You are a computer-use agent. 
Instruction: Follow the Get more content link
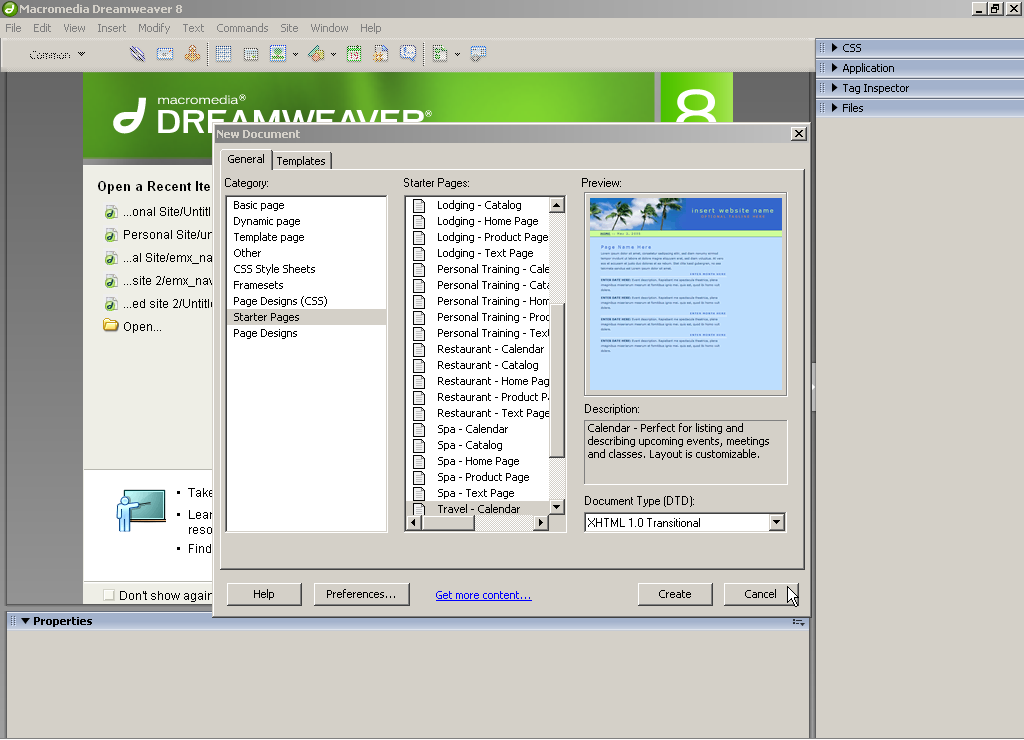click(483, 595)
